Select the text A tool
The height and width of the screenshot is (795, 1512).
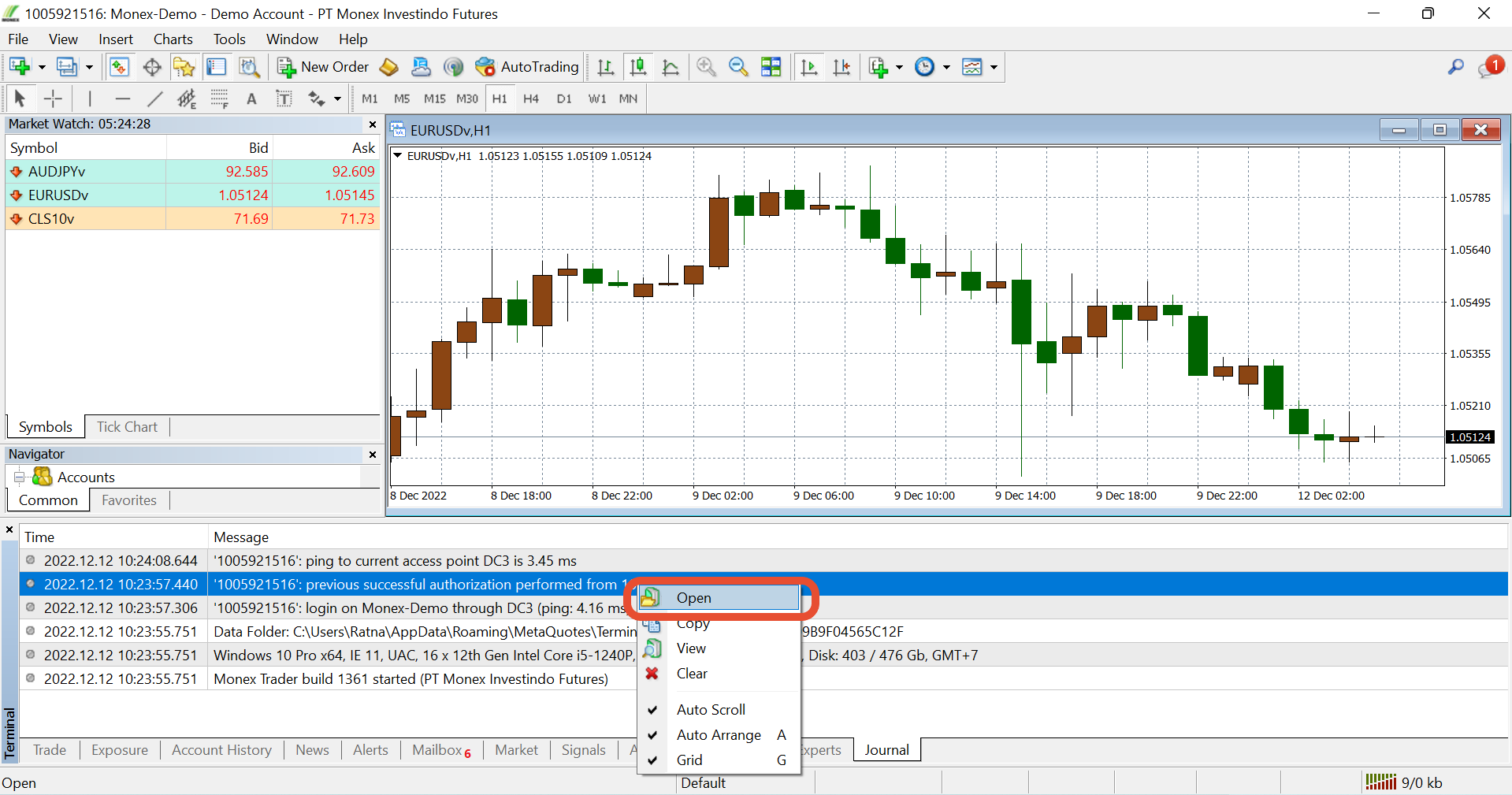point(251,98)
